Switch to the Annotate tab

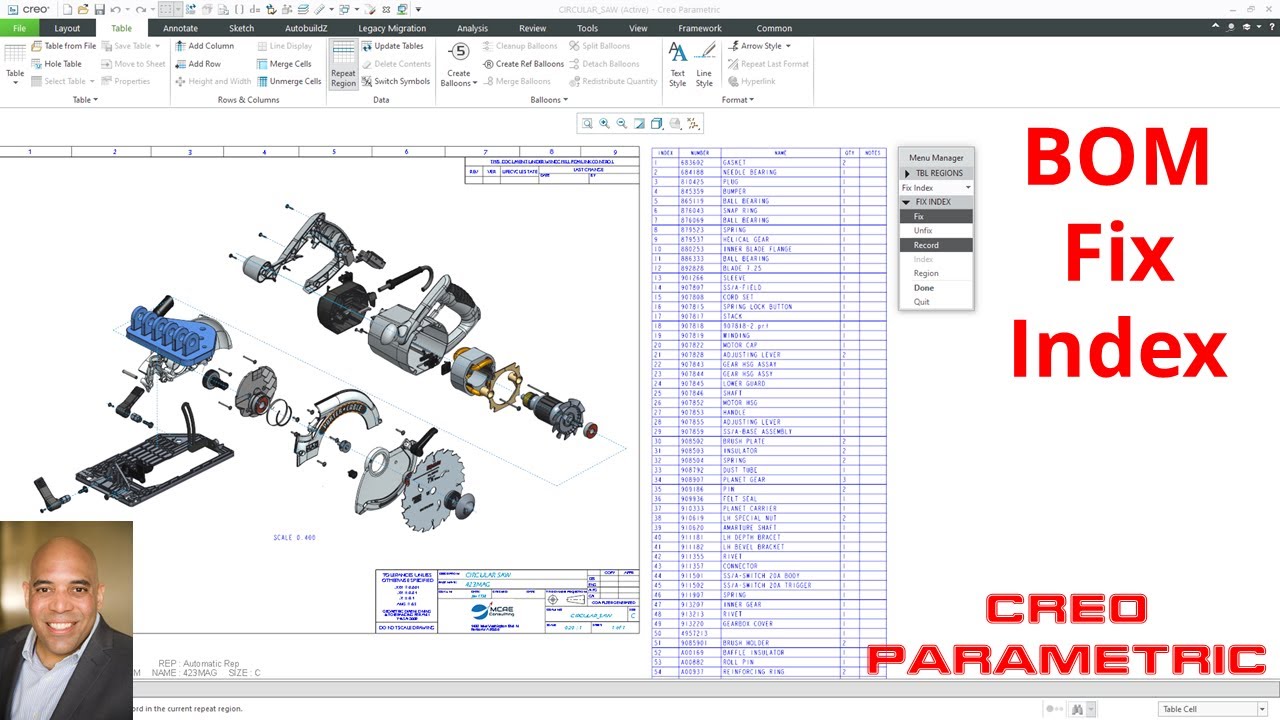[x=181, y=28]
